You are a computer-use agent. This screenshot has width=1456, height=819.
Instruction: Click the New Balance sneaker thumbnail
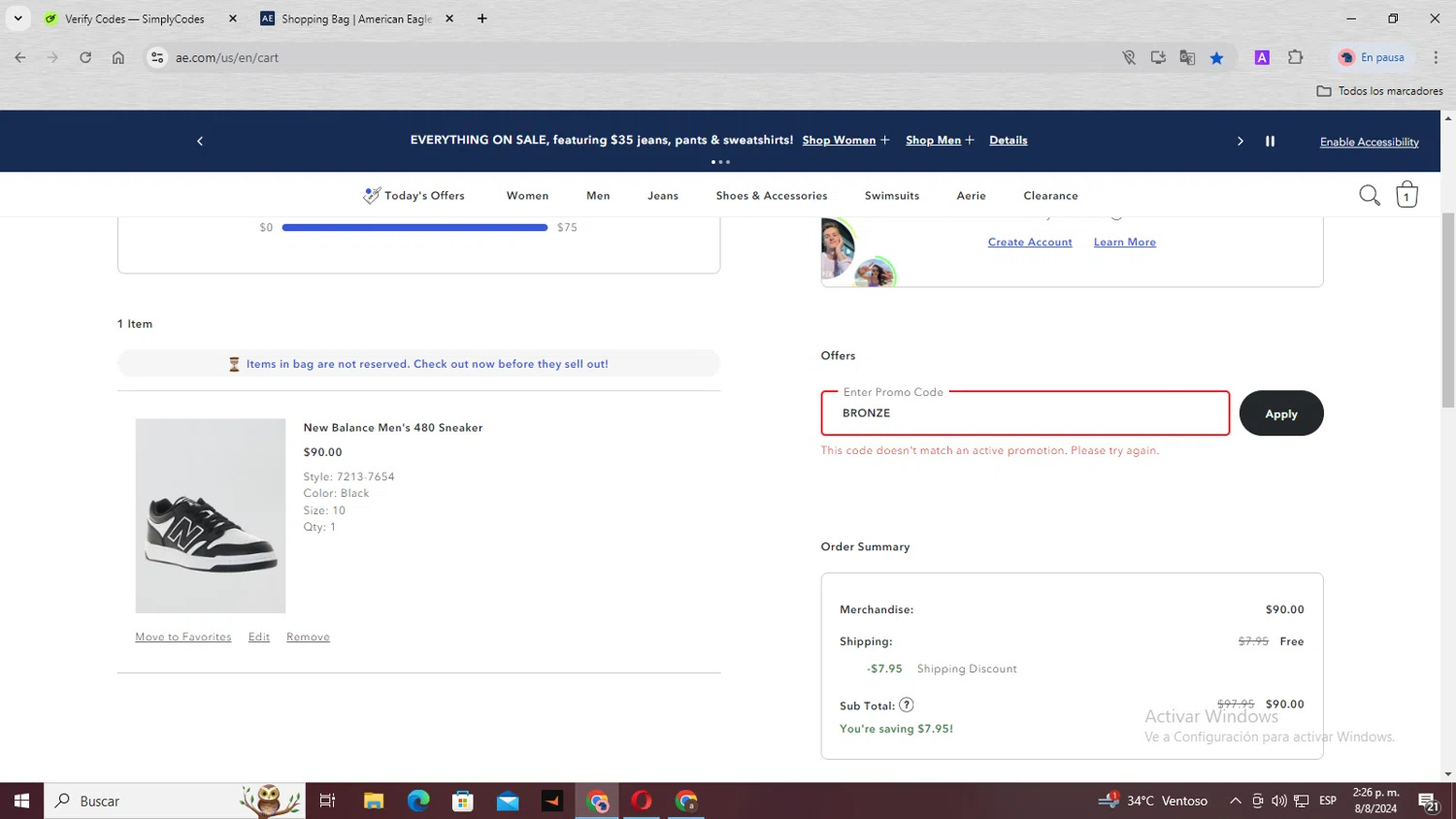coord(211,515)
